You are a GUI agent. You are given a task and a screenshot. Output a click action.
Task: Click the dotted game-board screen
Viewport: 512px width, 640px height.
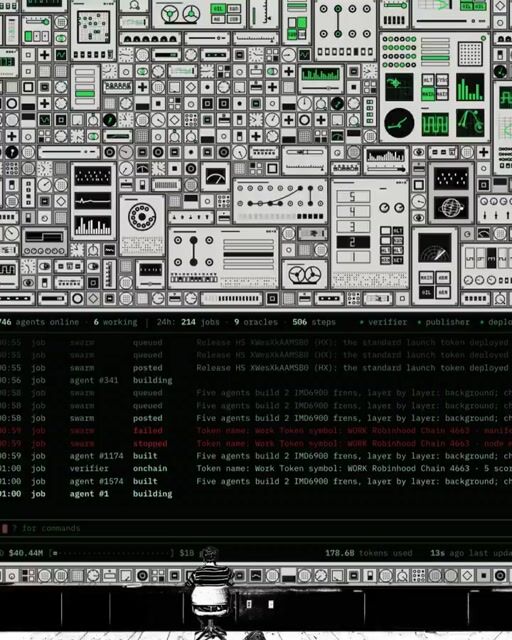click(x=93, y=27)
